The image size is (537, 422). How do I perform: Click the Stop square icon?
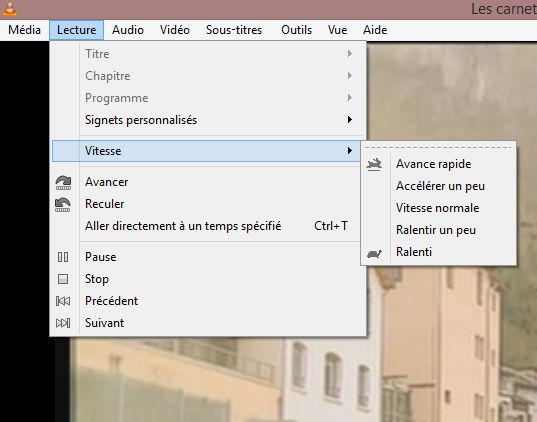point(63,279)
